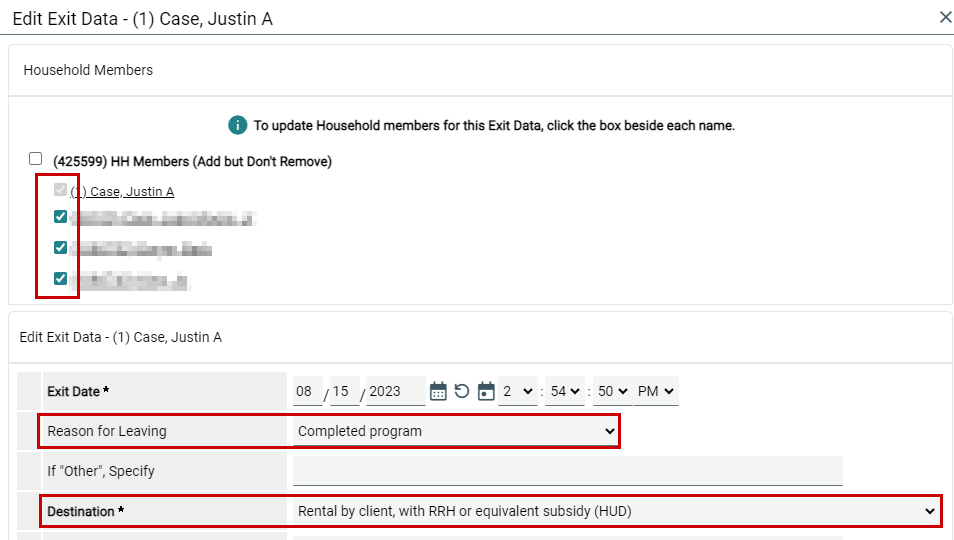Select the lower Edit Exit Data section heading
The width and height of the screenshot is (954, 540).
click(120, 338)
